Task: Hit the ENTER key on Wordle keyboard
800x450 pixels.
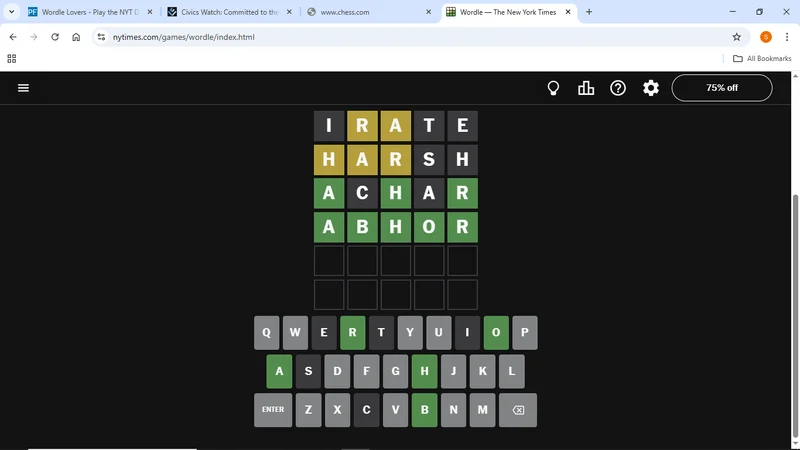Action: point(273,410)
